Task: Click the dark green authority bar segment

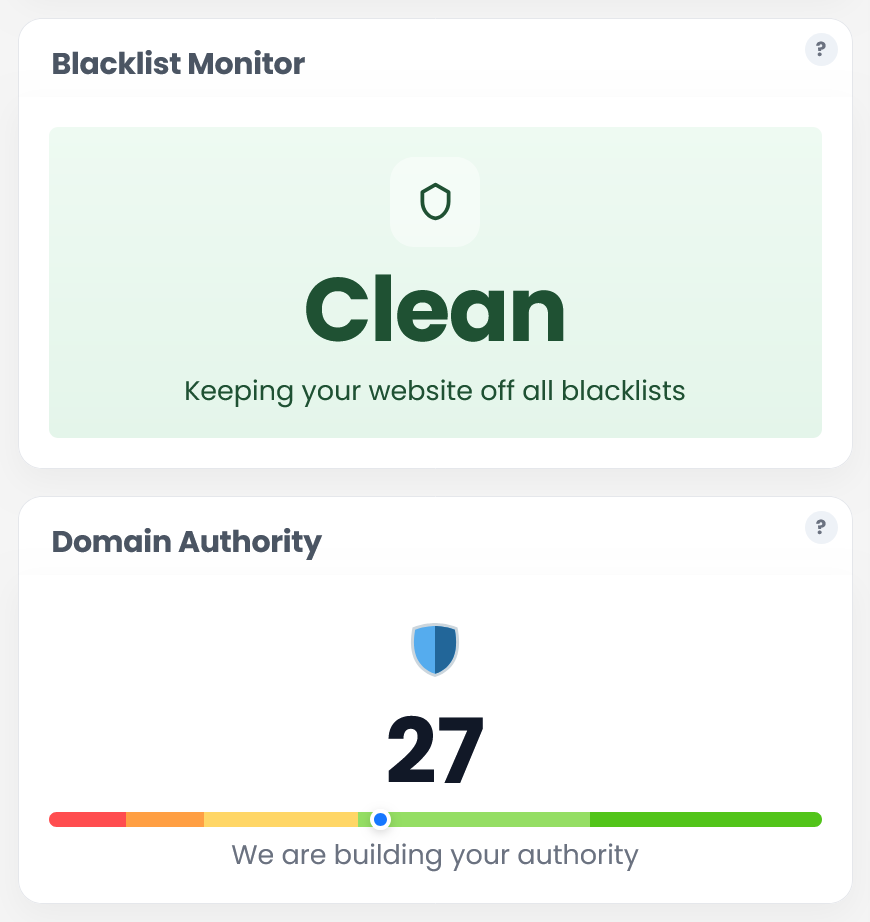Action: click(x=706, y=819)
